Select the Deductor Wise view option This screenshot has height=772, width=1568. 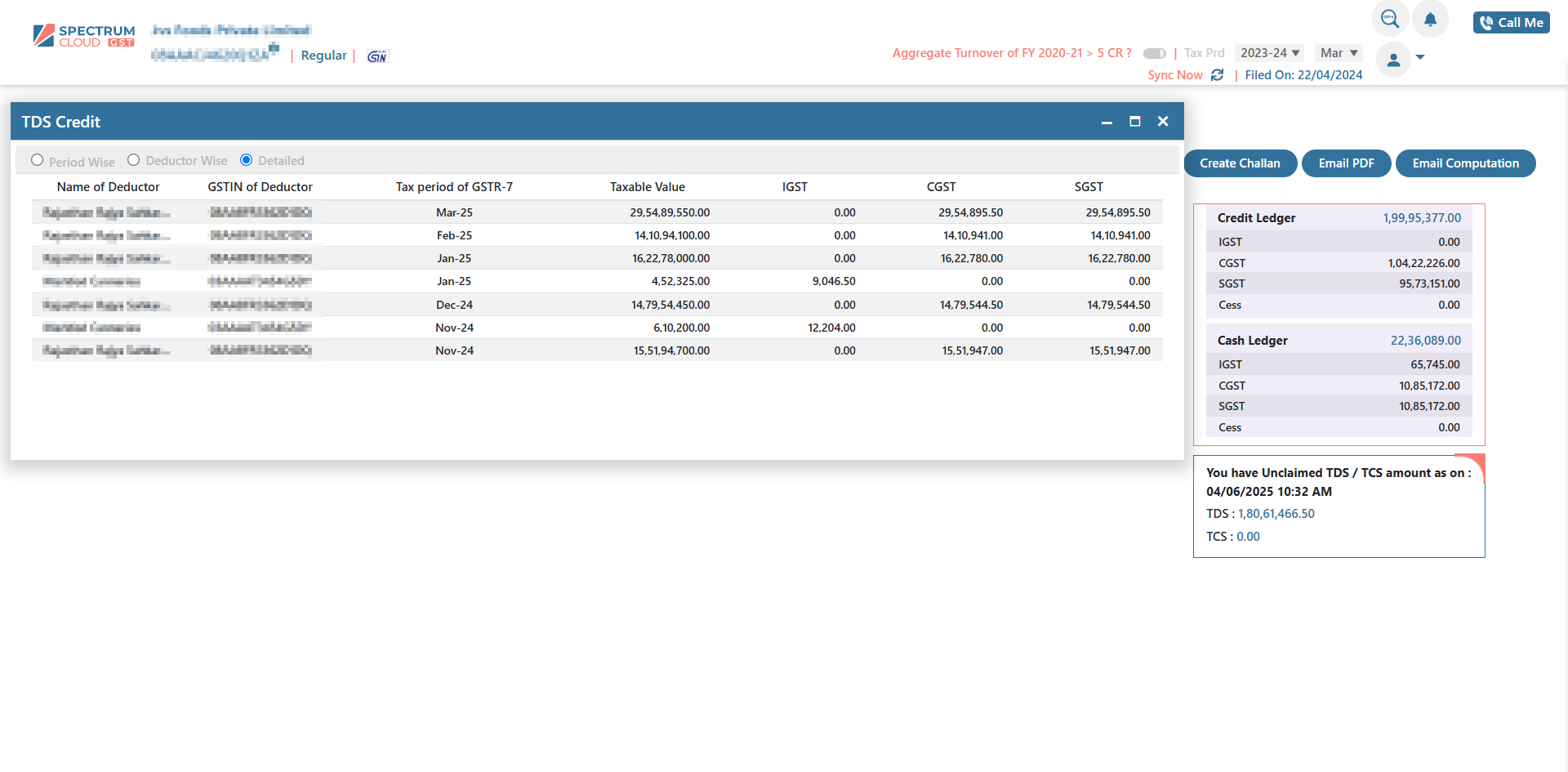pyautogui.click(x=133, y=160)
